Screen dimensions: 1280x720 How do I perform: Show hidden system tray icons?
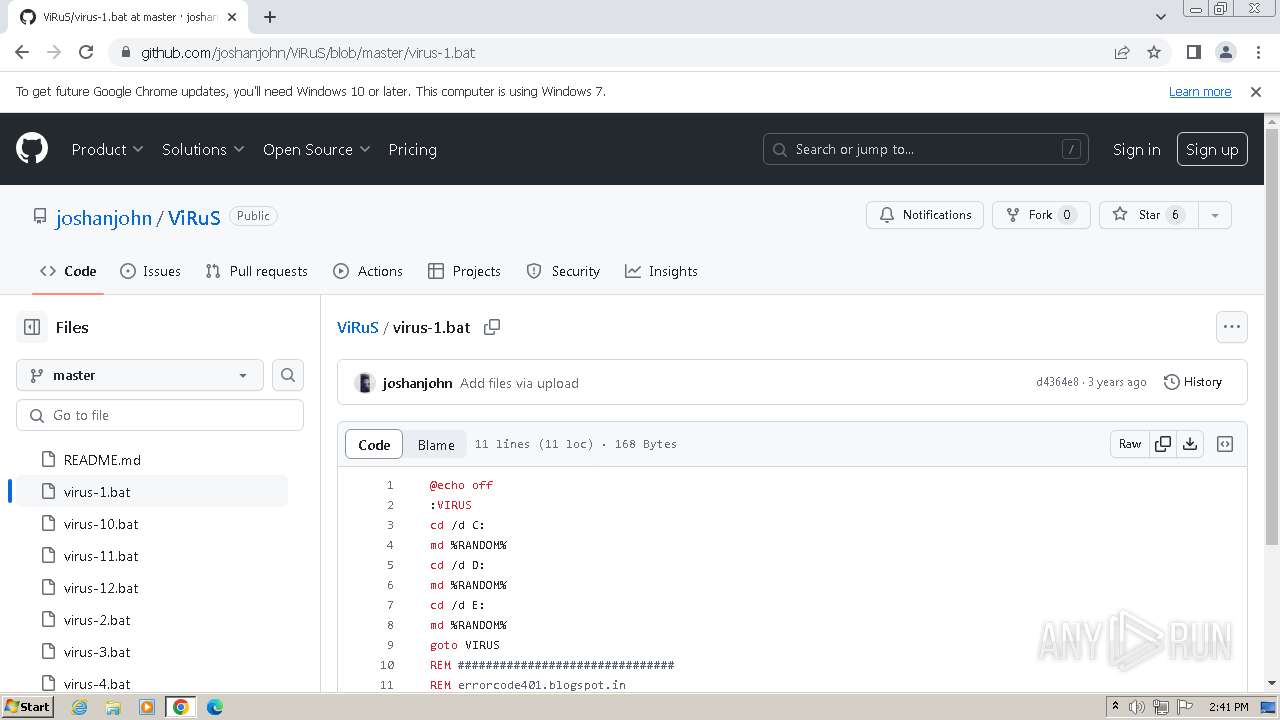(1115, 707)
